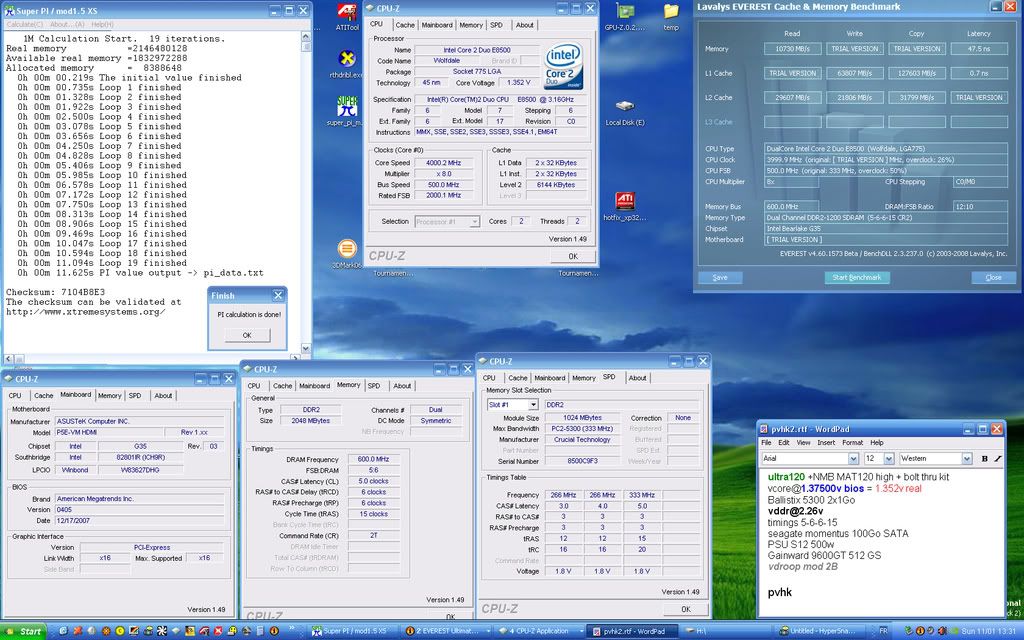1024x640 pixels.
Task: Open the Help menu in Super PI
Action: click(x=103, y=24)
